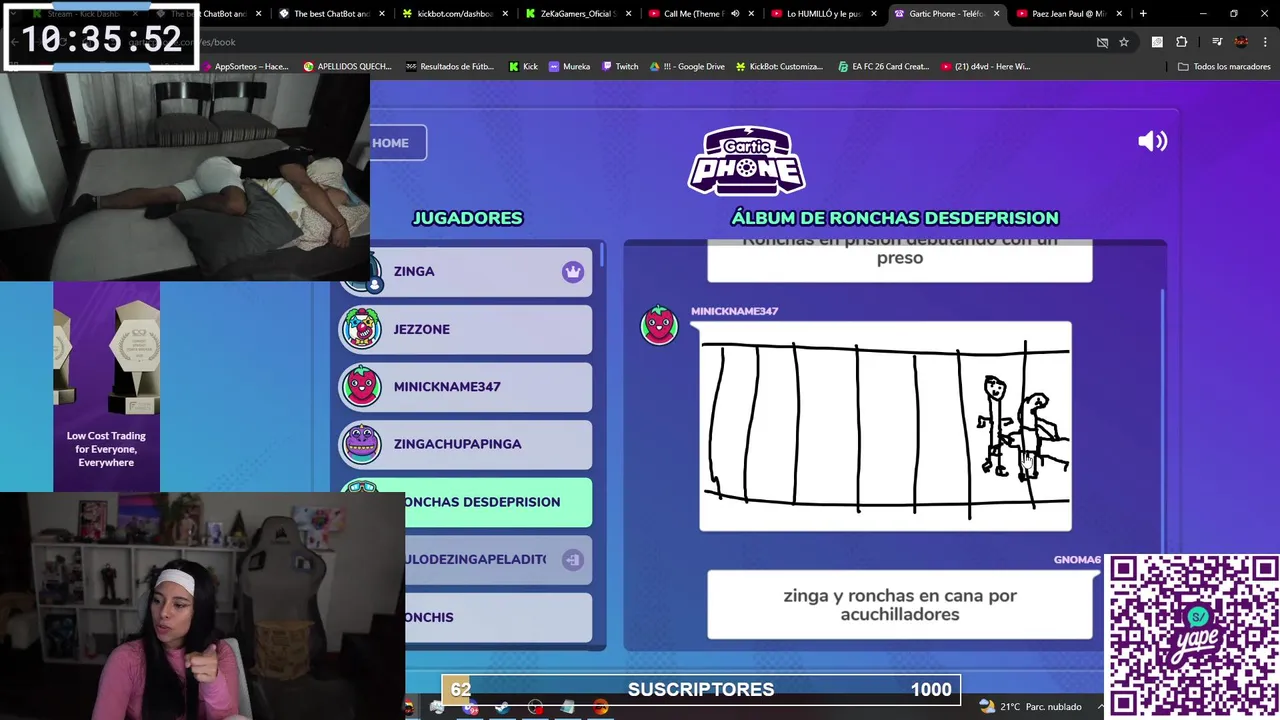The image size is (1280, 720).
Task: Click the crown icon on ZINGA's row
Action: [572, 272]
